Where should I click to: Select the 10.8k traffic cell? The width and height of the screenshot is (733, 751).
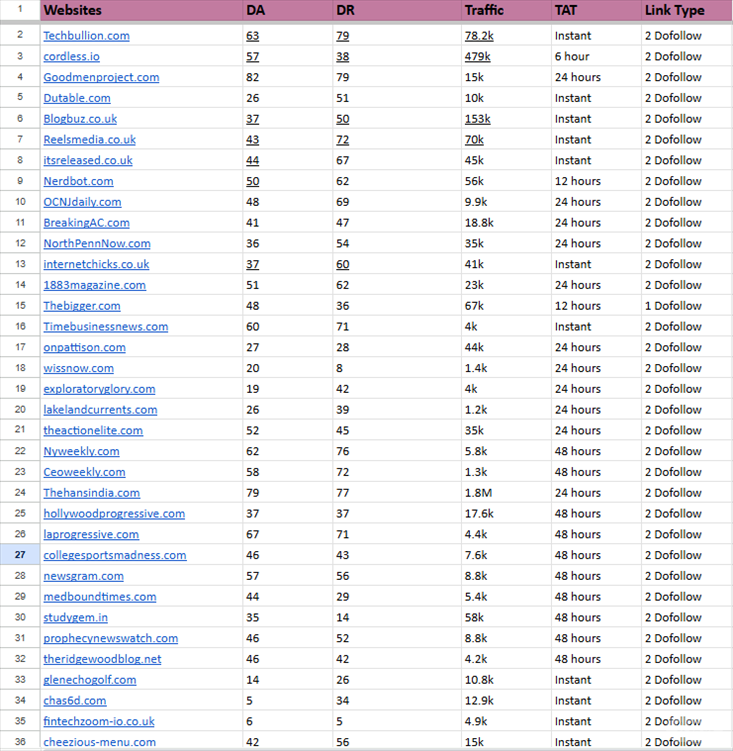(x=506, y=680)
